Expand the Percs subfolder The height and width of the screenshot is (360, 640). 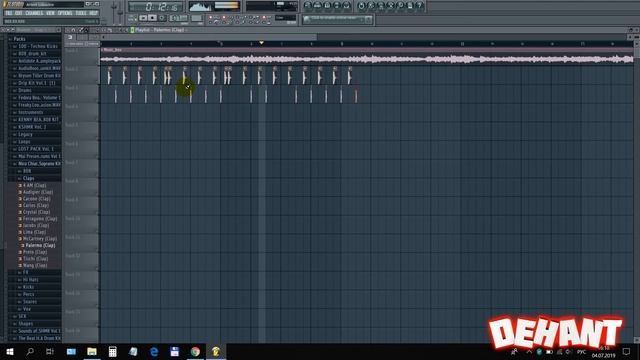(x=28, y=294)
